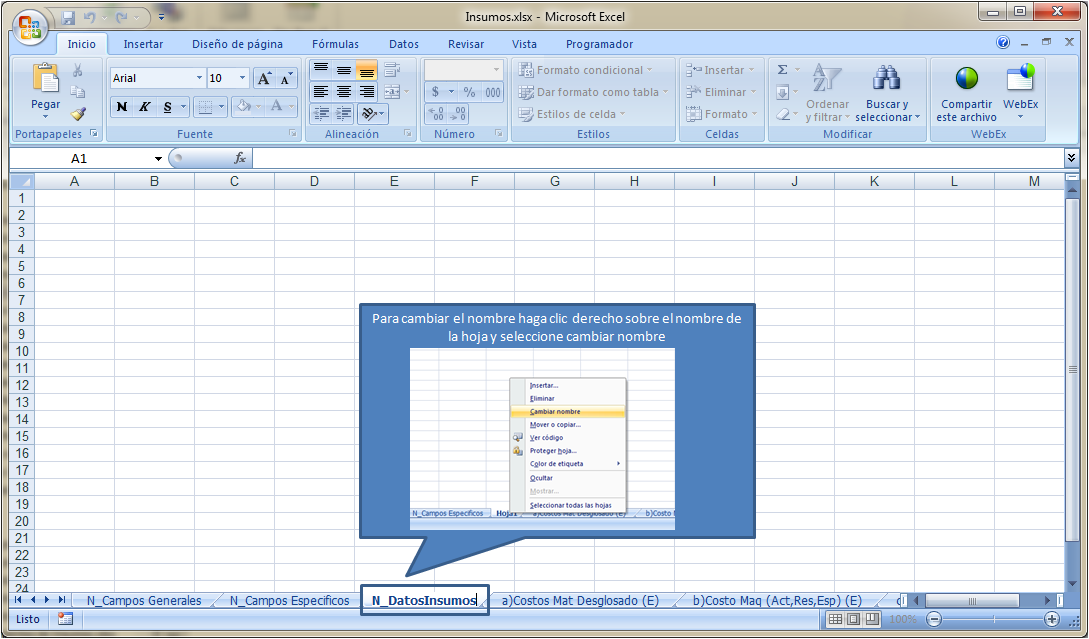Click the fill color bucket
Viewport: 1089px width, 639px height.
243,106
